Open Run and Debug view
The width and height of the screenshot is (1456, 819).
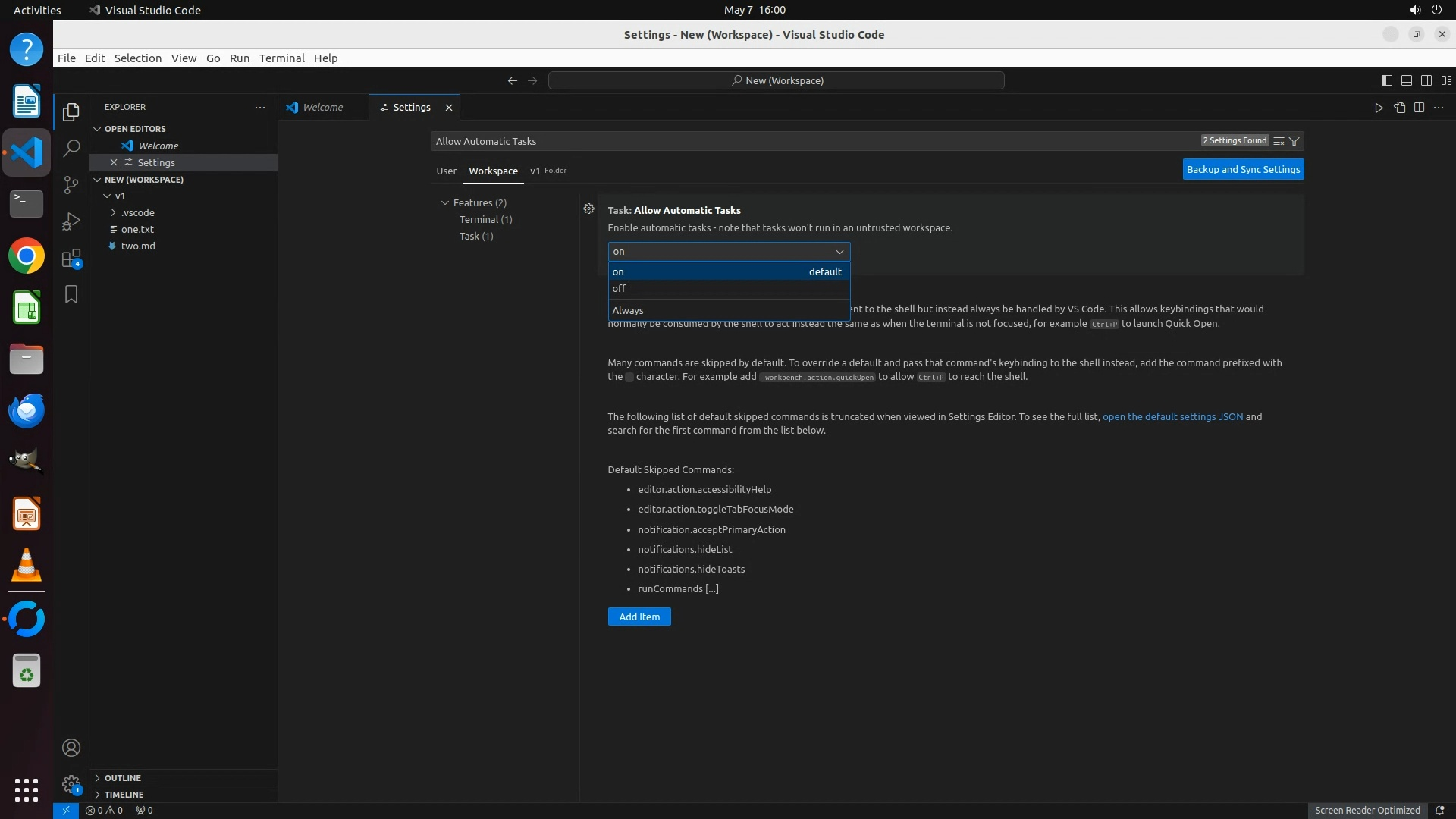click(71, 221)
